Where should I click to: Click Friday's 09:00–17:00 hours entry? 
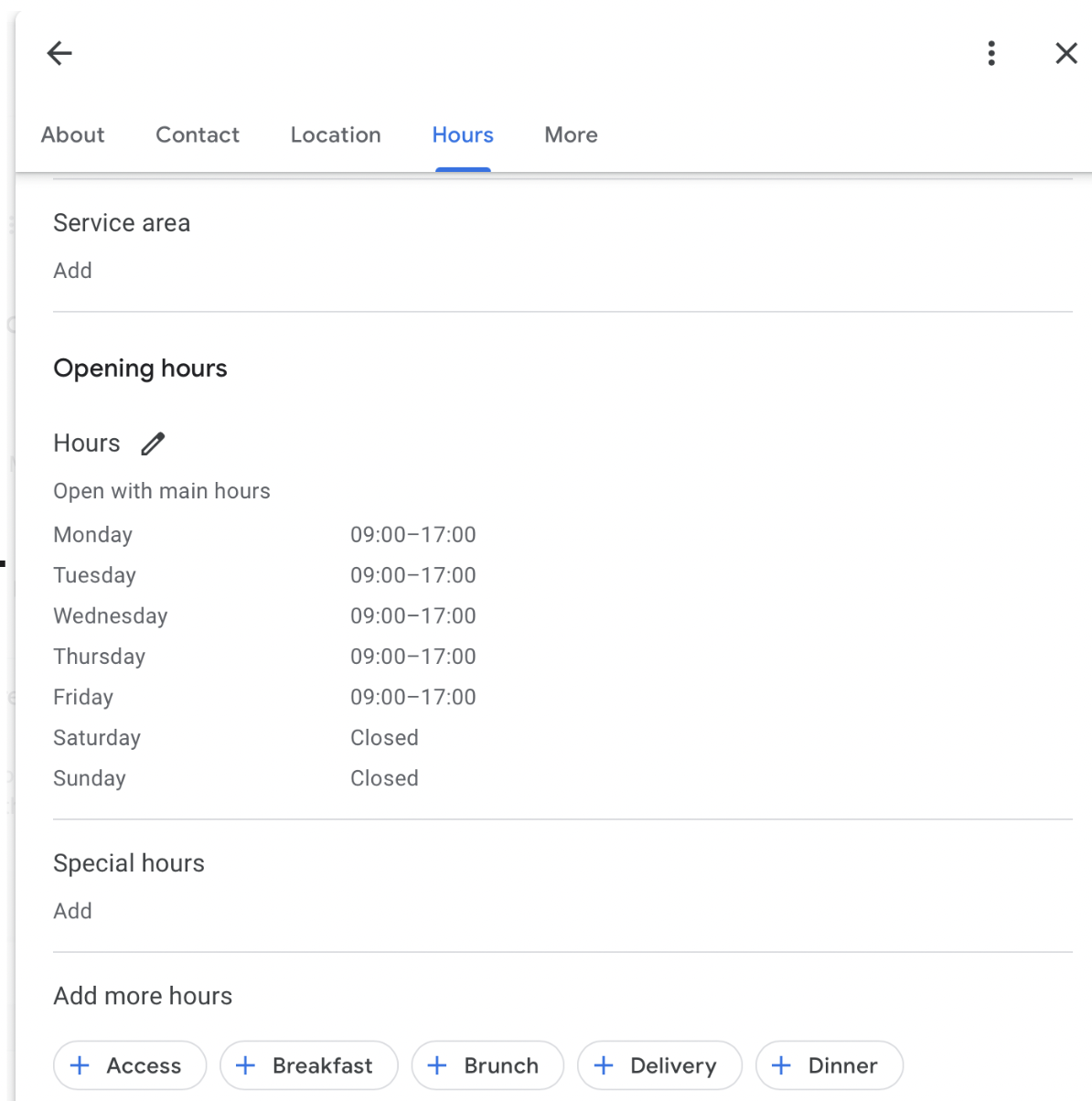tap(412, 698)
